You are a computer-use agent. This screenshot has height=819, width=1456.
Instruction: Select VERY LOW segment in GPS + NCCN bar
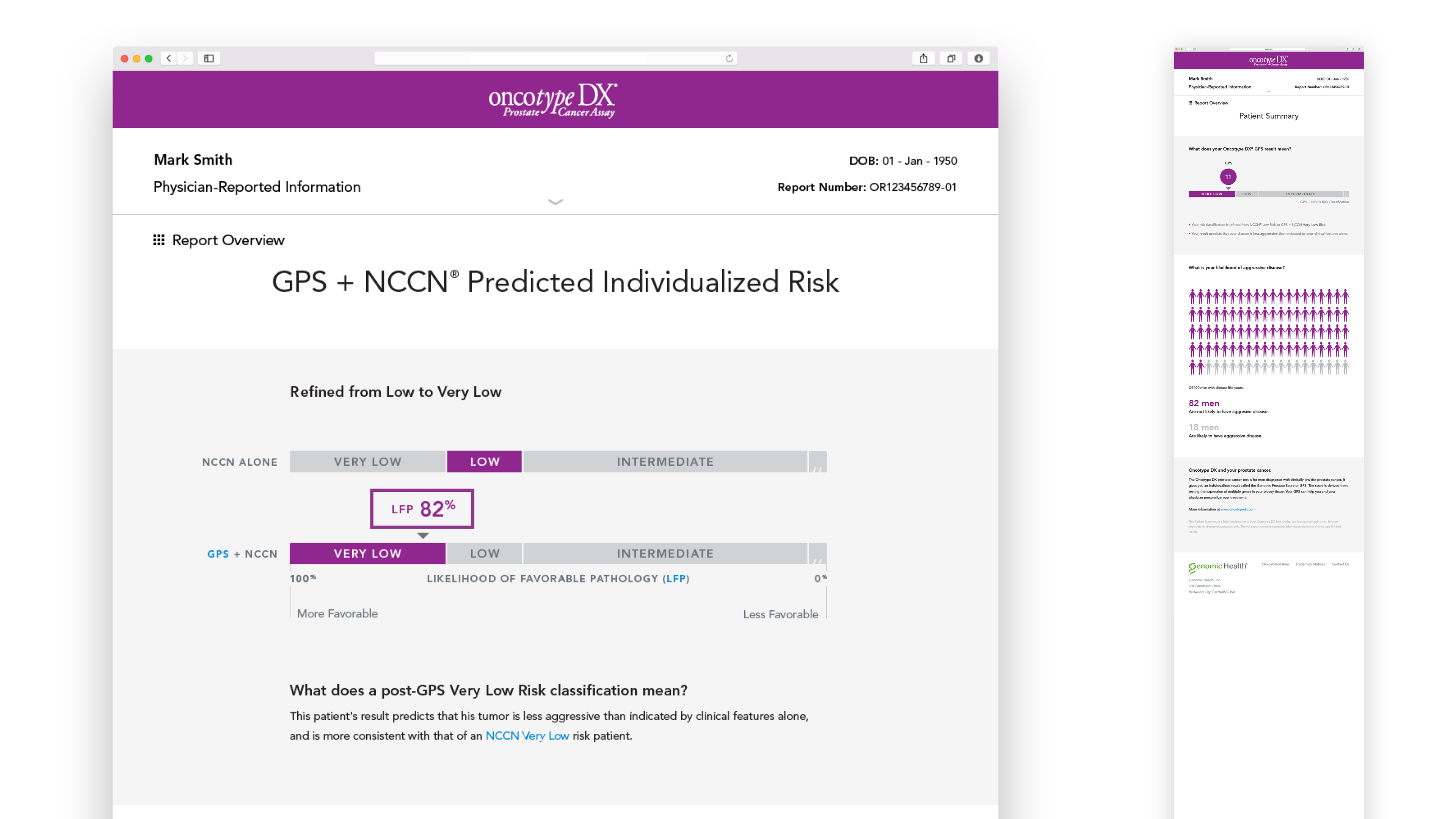click(x=367, y=553)
